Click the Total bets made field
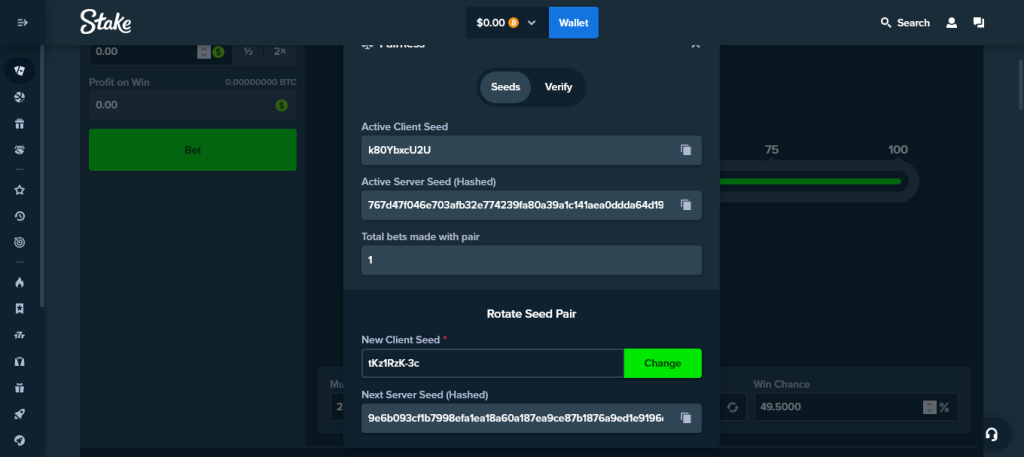Screen dimensions: 1024x457 click(x=531, y=260)
